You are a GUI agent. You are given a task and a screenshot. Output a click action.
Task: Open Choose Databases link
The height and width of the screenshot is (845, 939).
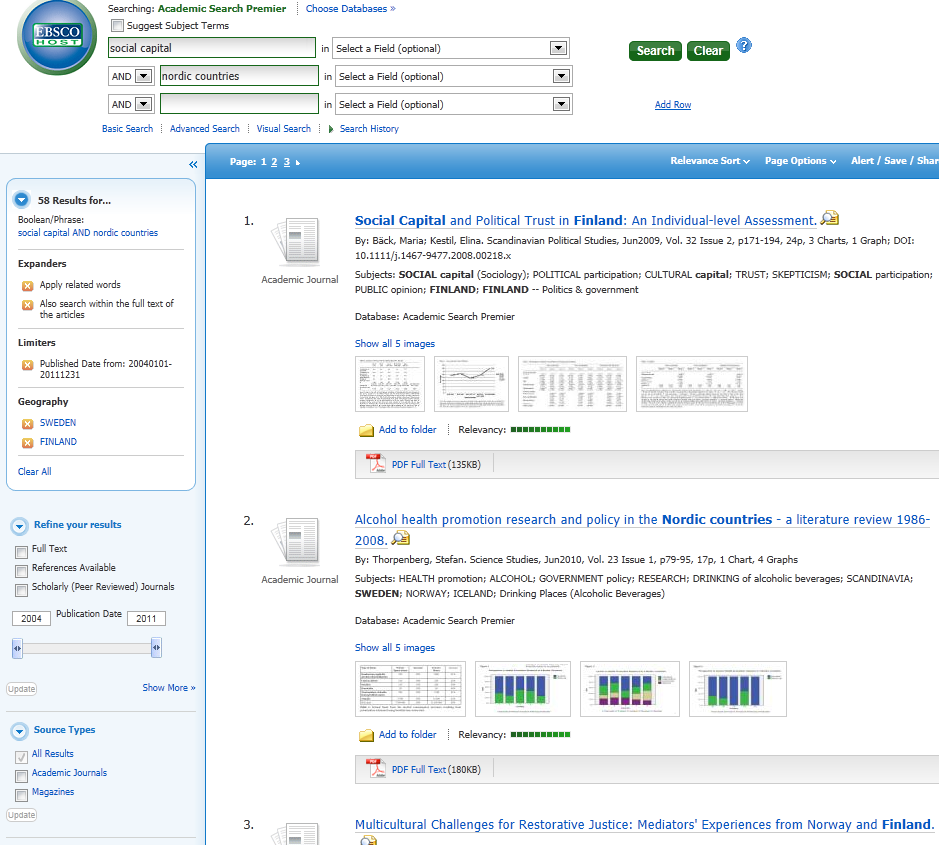tap(350, 9)
